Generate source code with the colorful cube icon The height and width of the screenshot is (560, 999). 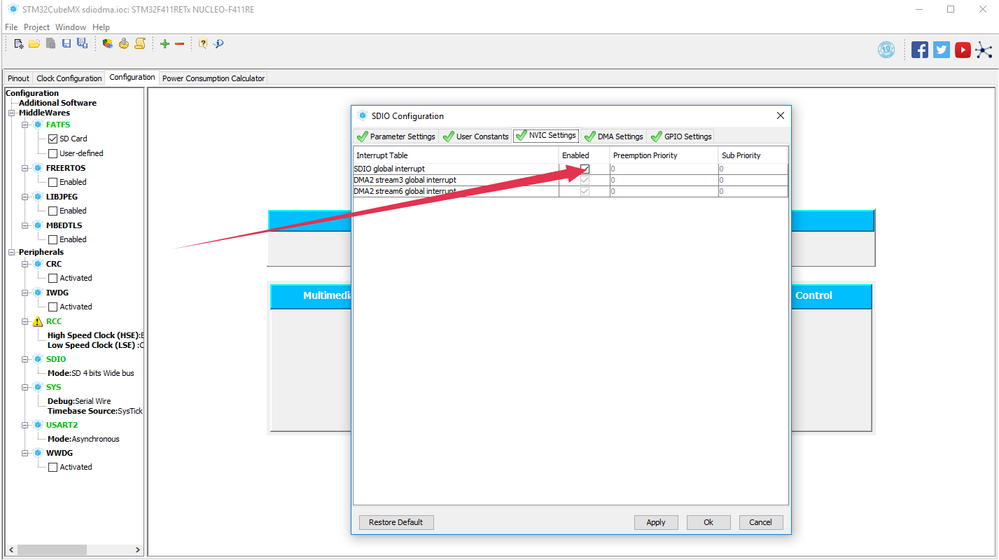click(x=107, y=43)
